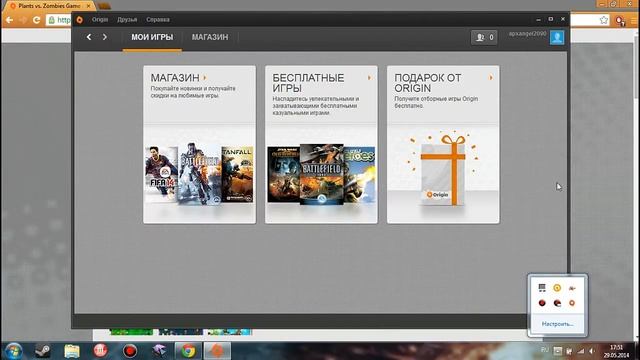Screen dimensions: 640x360
Task: Click the red-black-white ball tray popup icon
Action: pos(557,303)
